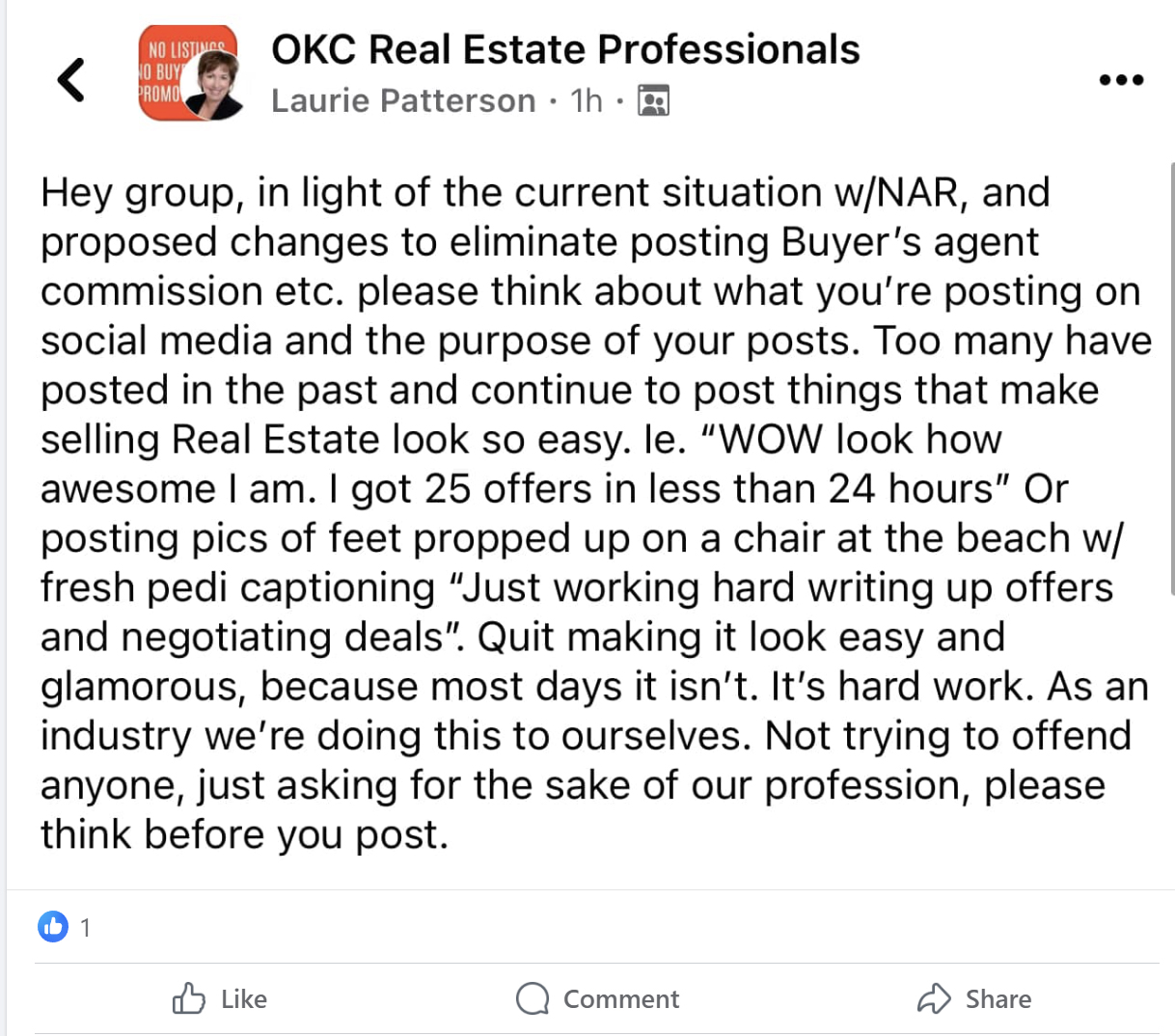Tap the "Like" text label

(x=243, y=999)
